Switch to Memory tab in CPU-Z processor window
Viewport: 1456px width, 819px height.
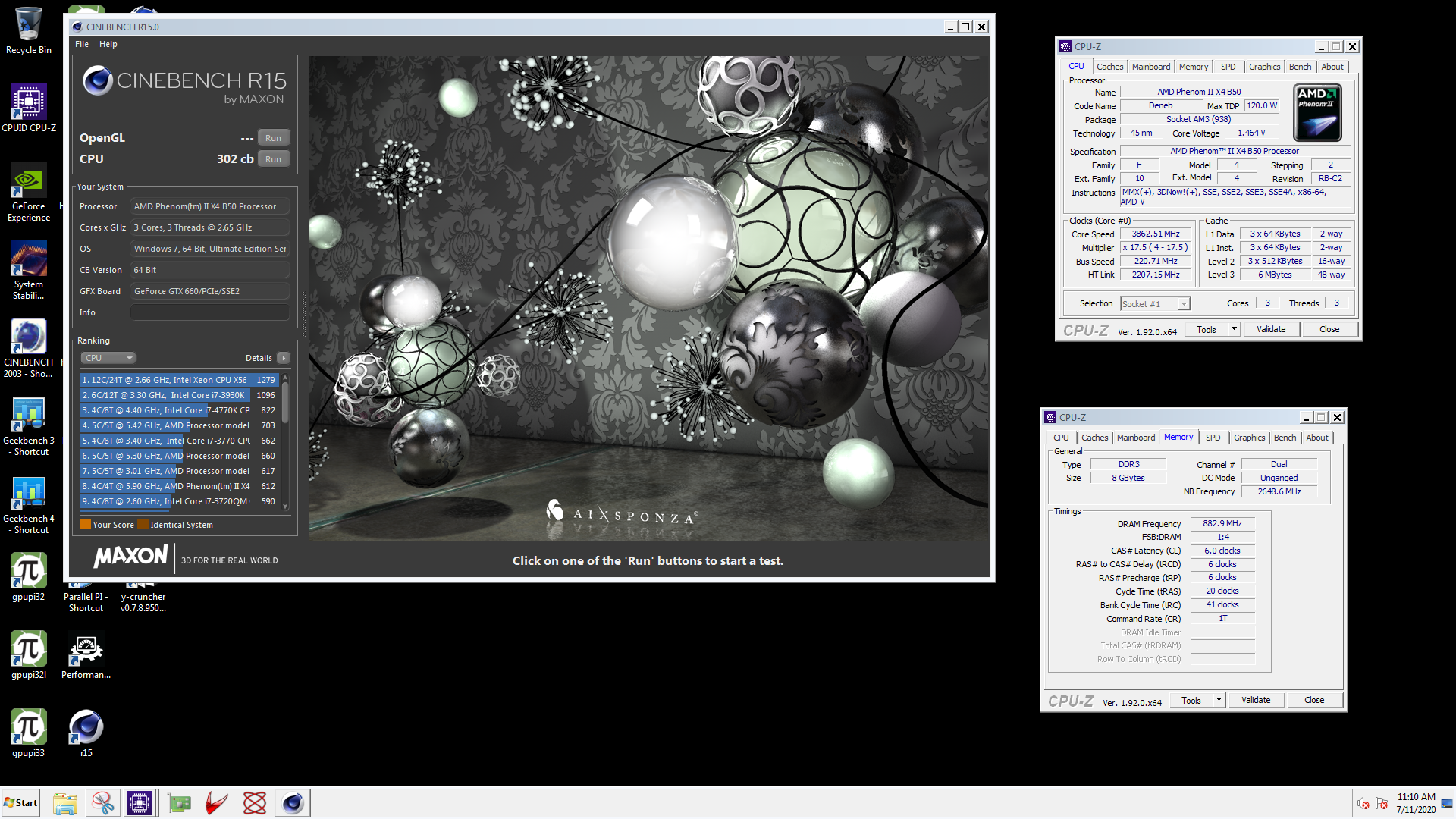(x=1193, y=67)
